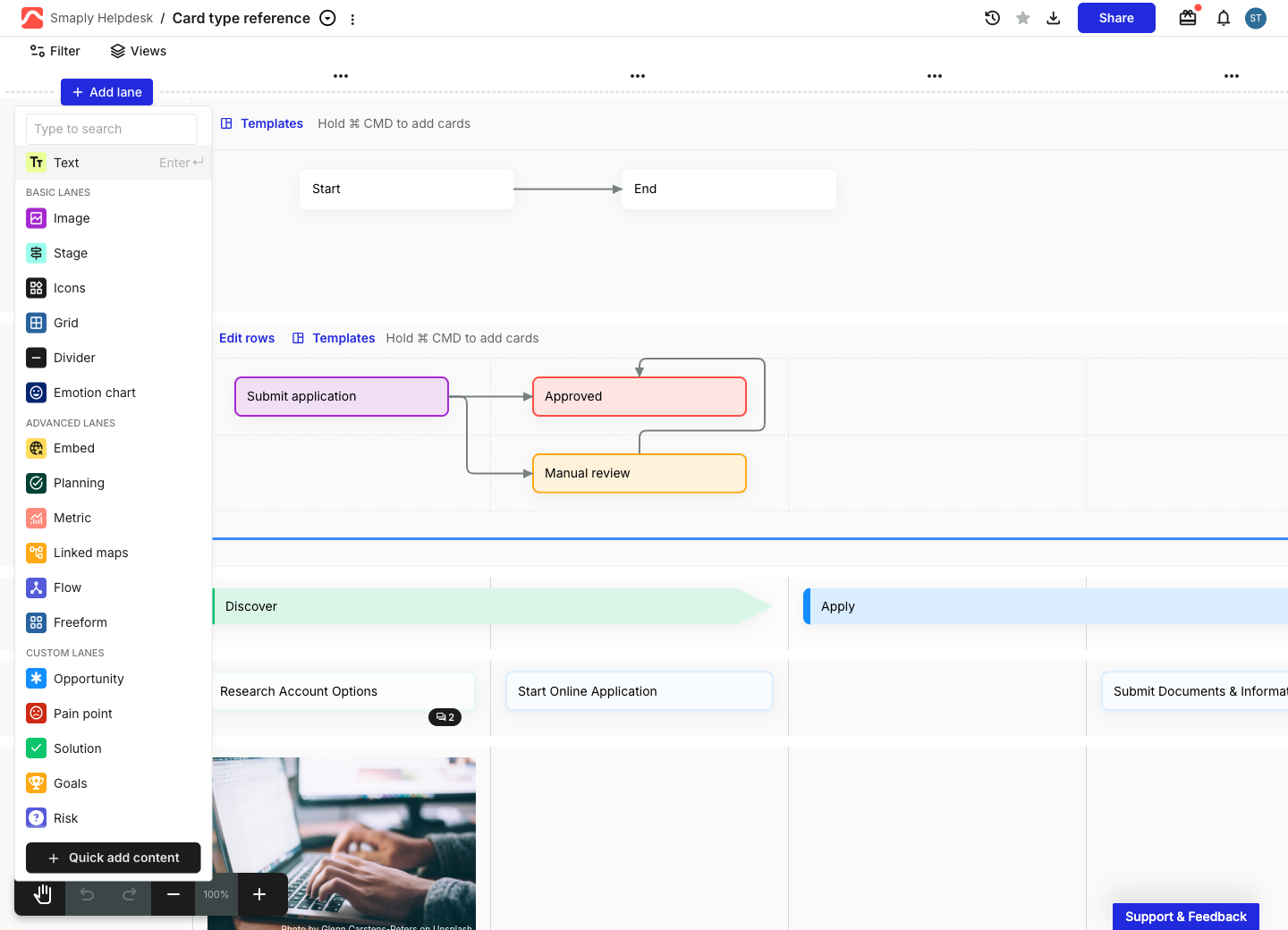Screen dimensions: 1288x930
Task: Open the last column's three-dot menu
Action: (1232, 76)
